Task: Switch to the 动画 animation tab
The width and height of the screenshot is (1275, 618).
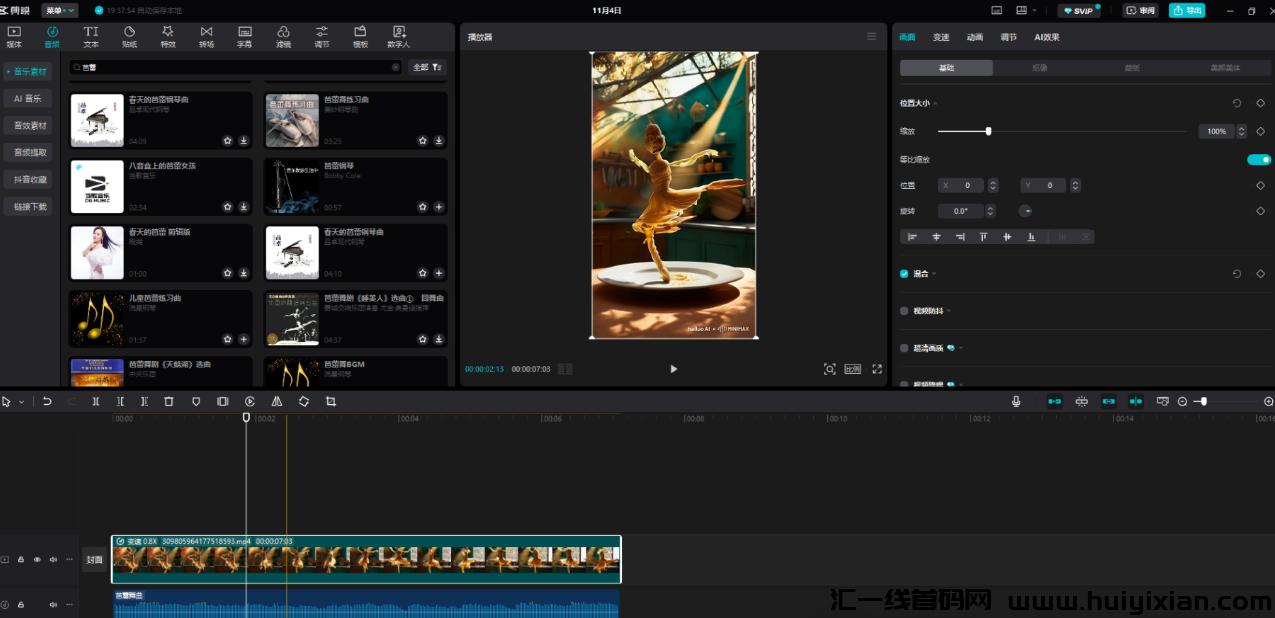Action: click(x=975, y=37)
